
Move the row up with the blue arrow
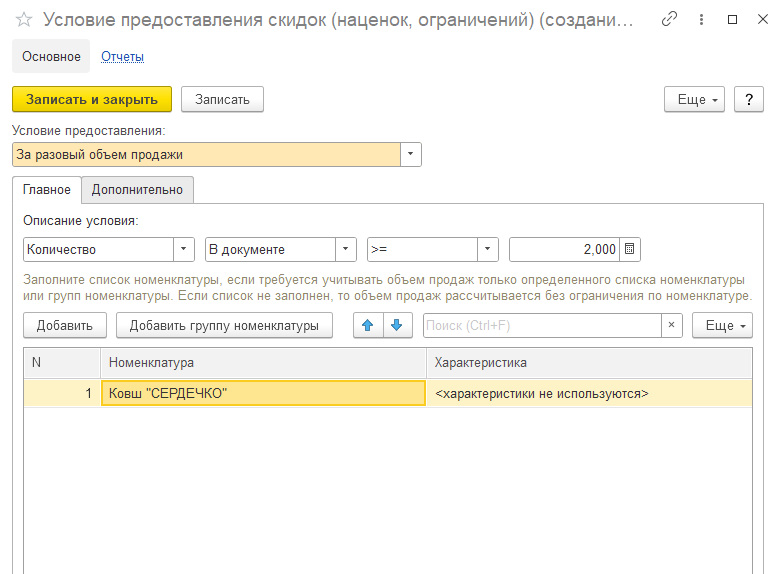pyautogui.click(x=368, y=325)
